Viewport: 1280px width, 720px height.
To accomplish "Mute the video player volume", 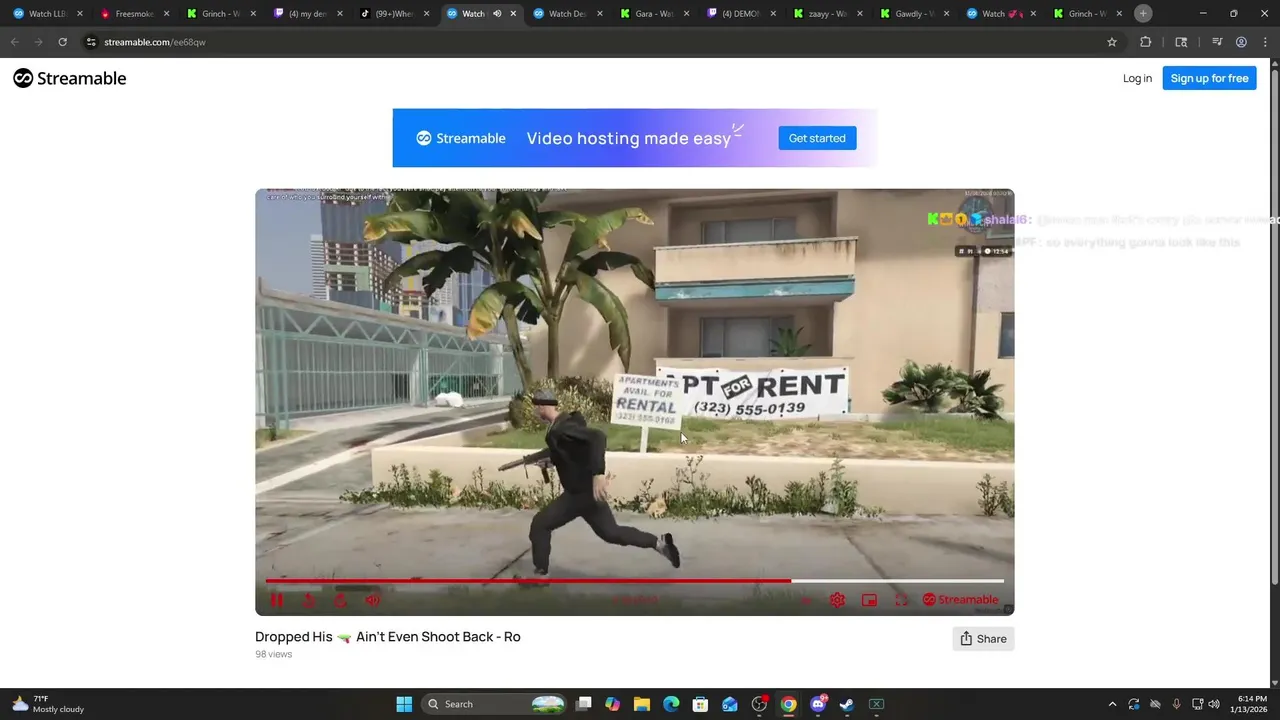I will tap(372, 600).
